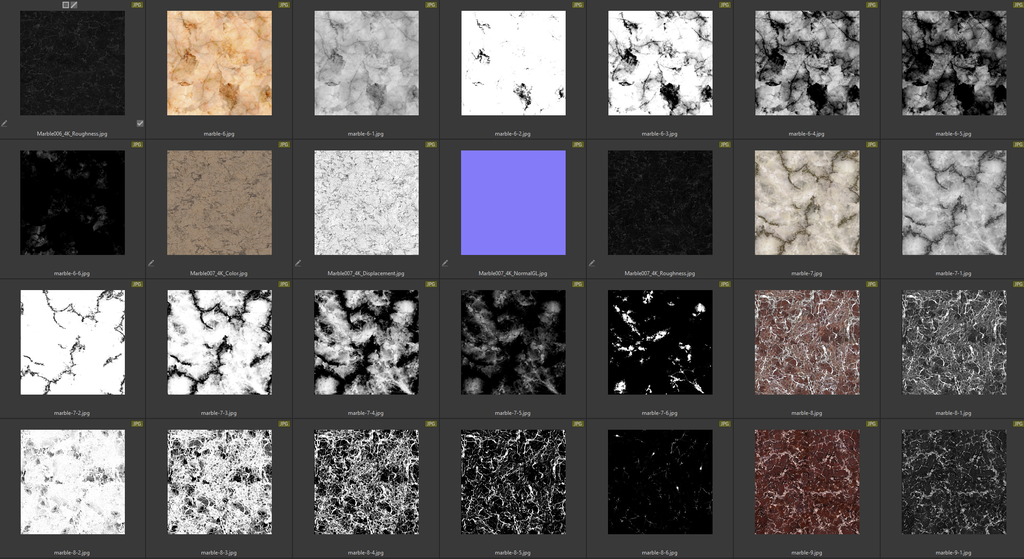Select the dark red marble-9.jpg thumbnail
This screenshot has height=559, width=1024.
[x=807, y=482]
